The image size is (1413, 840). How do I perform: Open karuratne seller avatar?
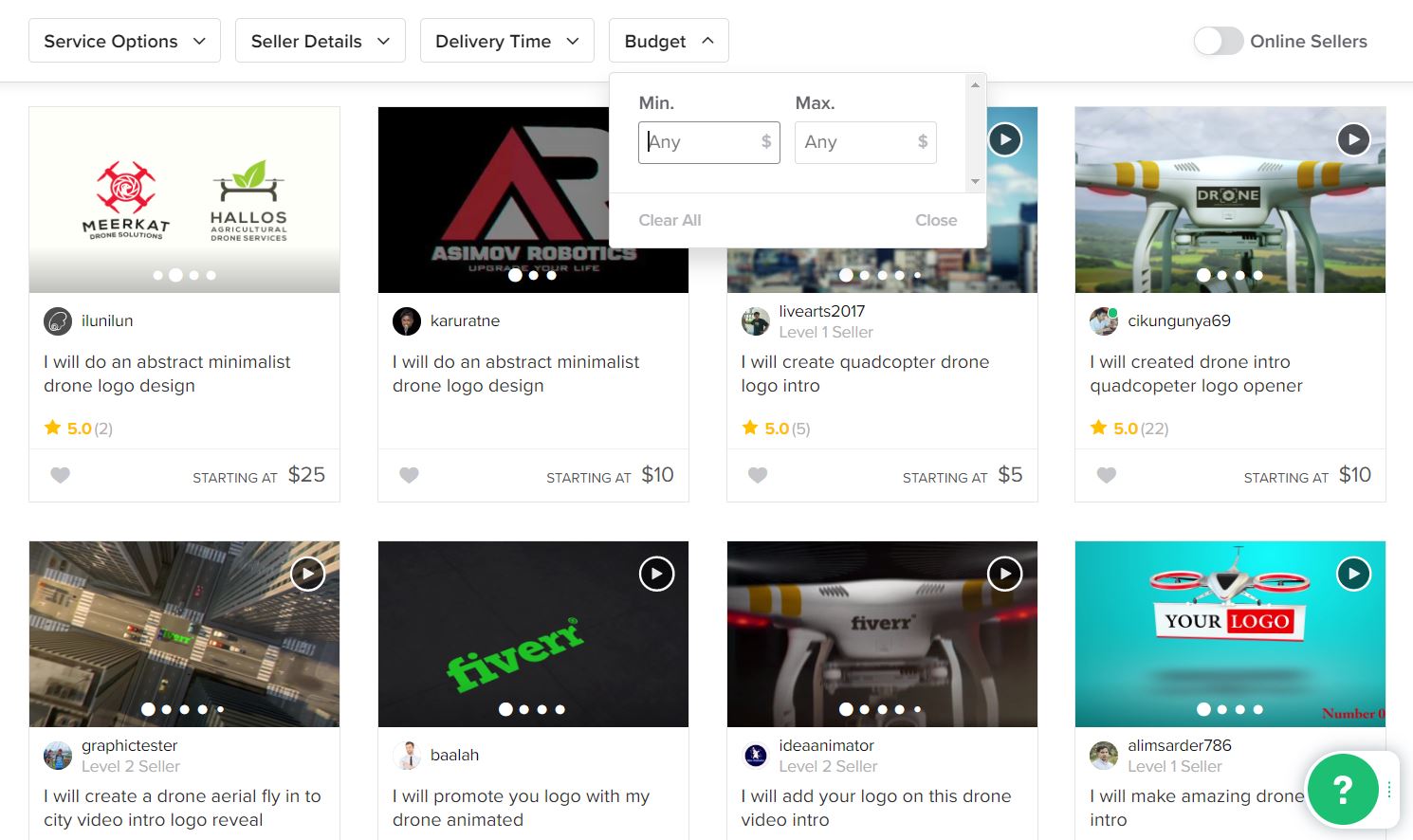coord(407,321)
